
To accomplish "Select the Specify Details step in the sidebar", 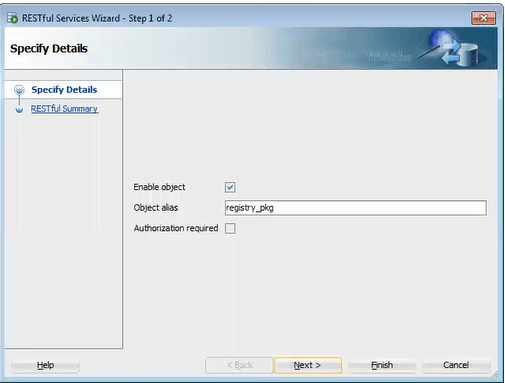I will click(x=64, y=90).
